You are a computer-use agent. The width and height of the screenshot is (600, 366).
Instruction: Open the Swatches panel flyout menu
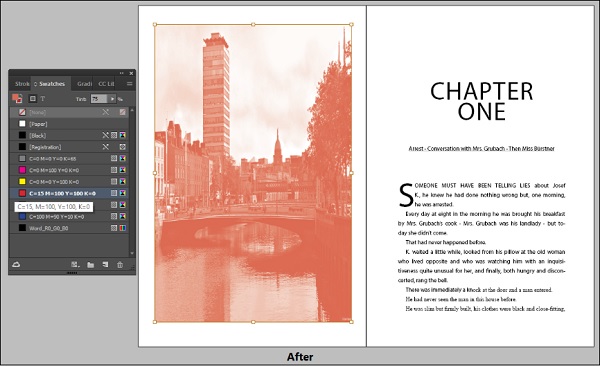(130, 84)
